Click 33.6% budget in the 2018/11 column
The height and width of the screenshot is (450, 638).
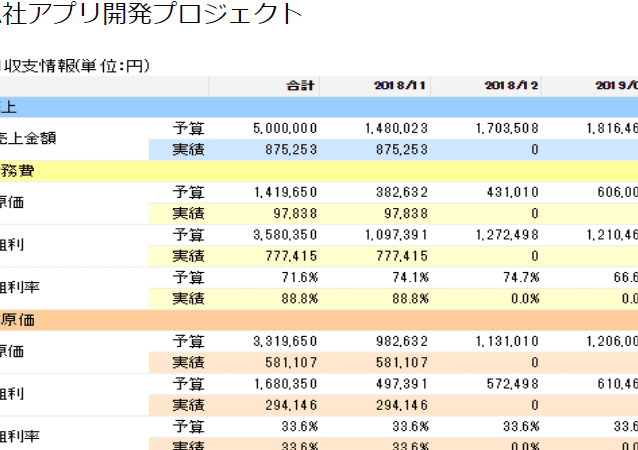point(411,426)
